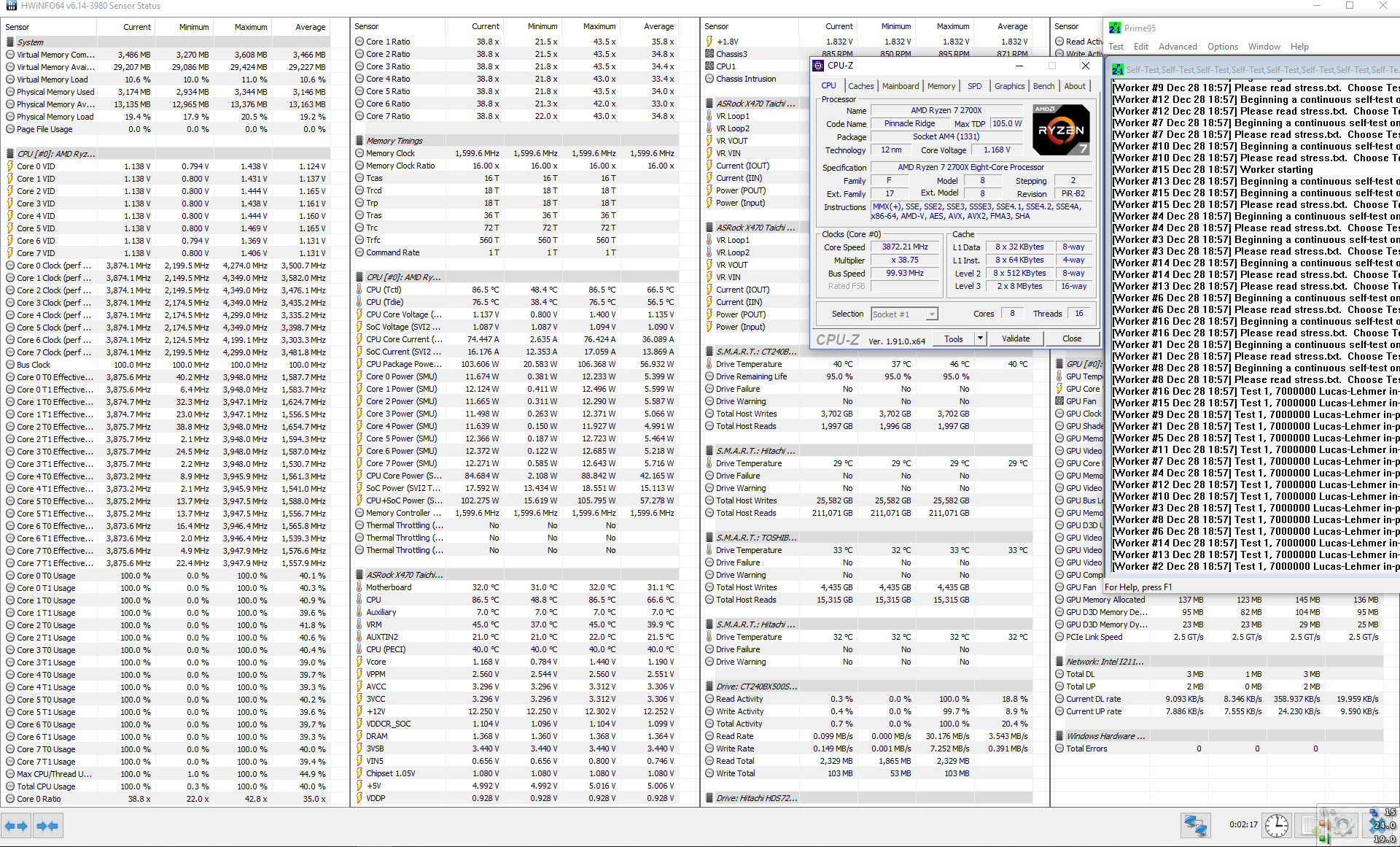Click the Memory Timings group header icon
This screenshot has width=1400, height=847.
(x=359, y=141)
